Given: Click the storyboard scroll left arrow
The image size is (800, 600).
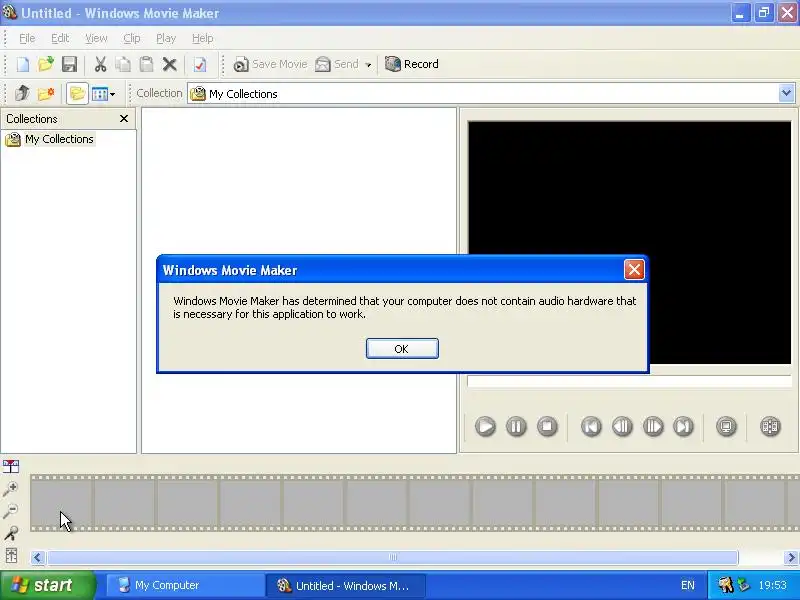Looking at the screenshot, I should pos(37,557).
